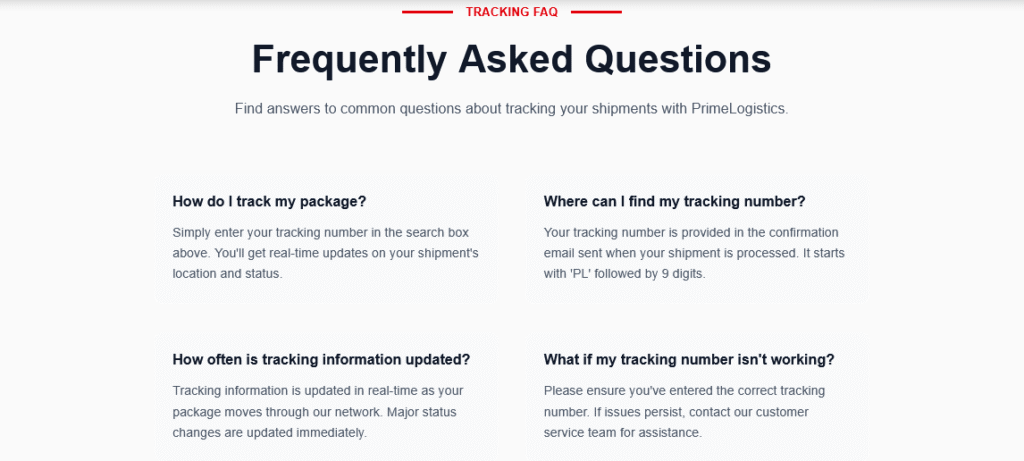Click the answer starting "Tracking information is updated"

coord(317,411)
